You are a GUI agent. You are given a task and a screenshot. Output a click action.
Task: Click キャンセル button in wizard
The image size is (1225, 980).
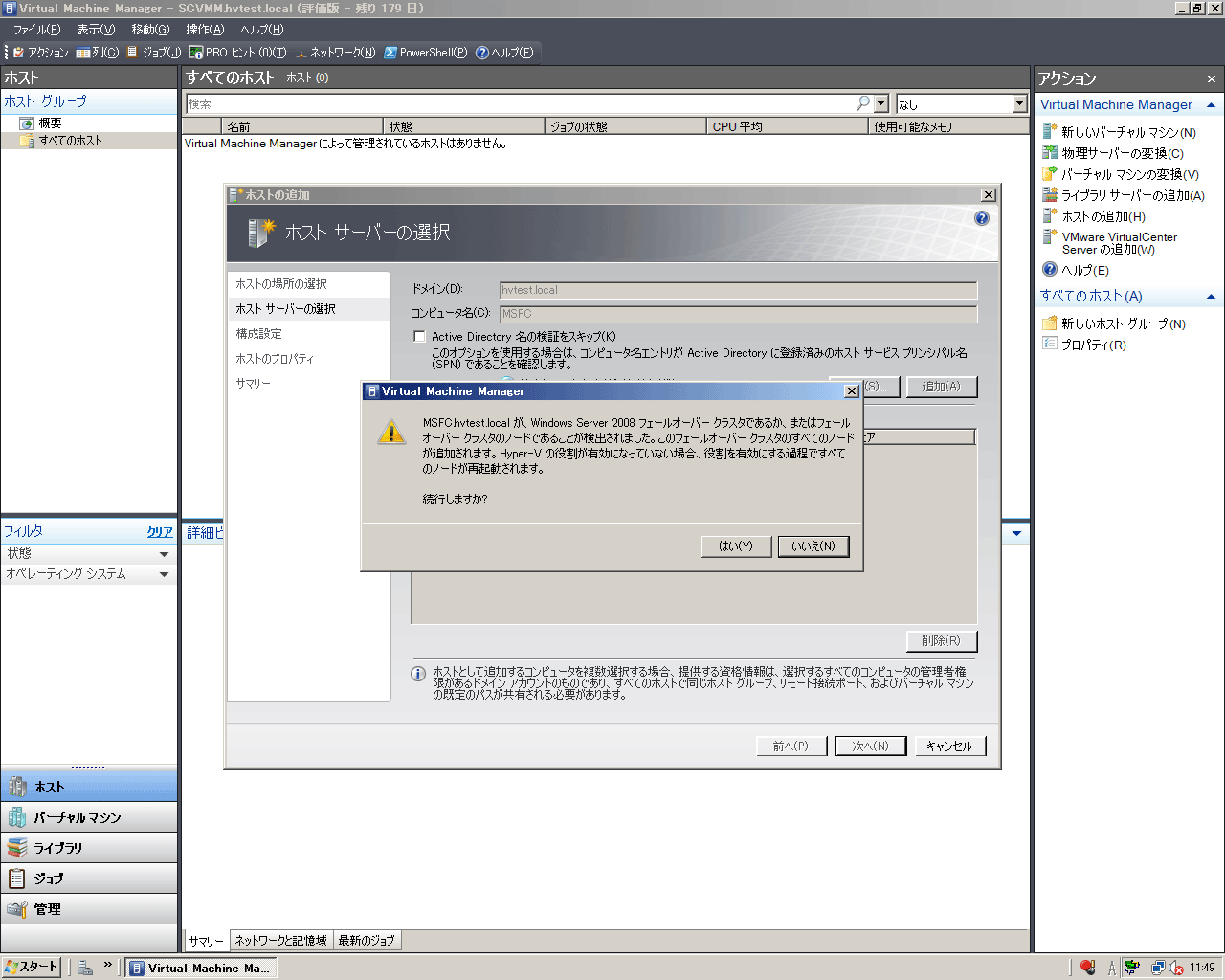click(x=950, y=746)
